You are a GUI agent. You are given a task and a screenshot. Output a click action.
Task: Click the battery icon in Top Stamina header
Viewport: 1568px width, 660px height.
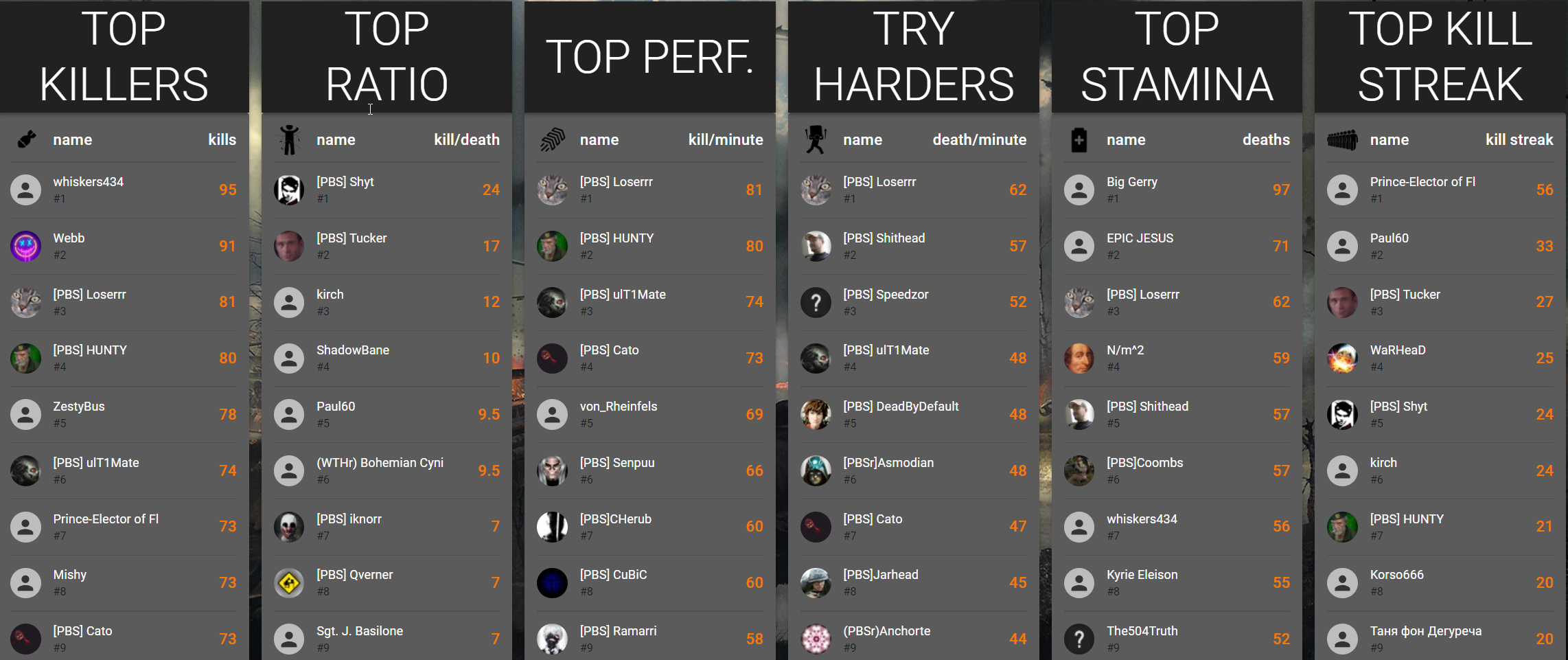[x=1079, y=139]
